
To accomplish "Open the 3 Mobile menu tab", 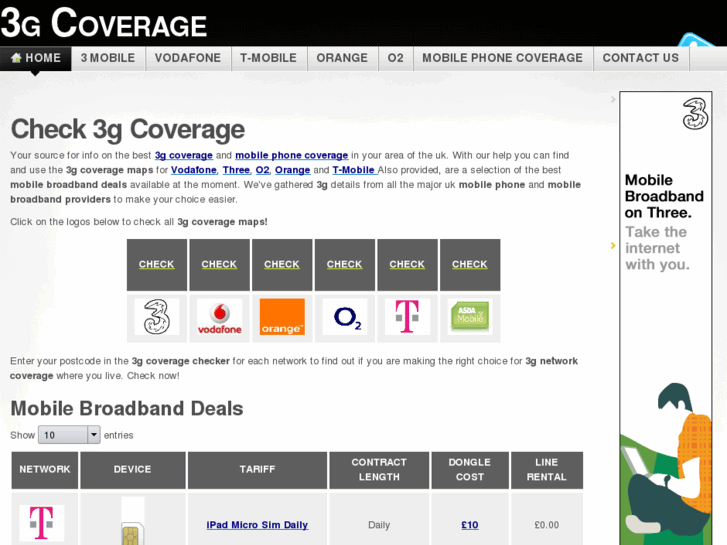I will click(108, 58).
